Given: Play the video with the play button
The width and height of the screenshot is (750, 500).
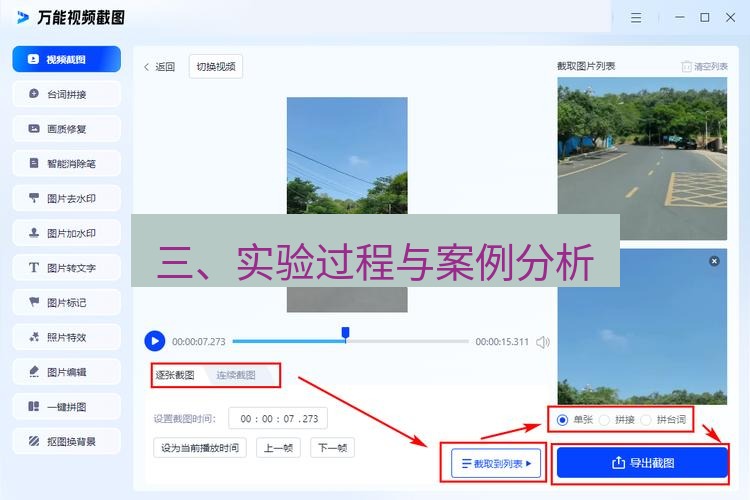Looking at the screenshot, I should [154, 341].
